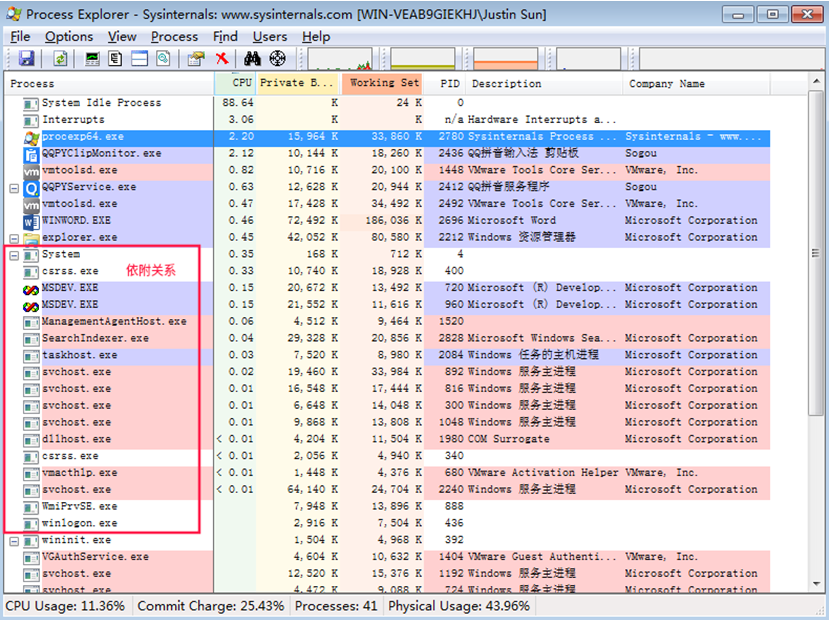Click the vmtoolsd.exe icon in PID 2492 row

point(31,205)
